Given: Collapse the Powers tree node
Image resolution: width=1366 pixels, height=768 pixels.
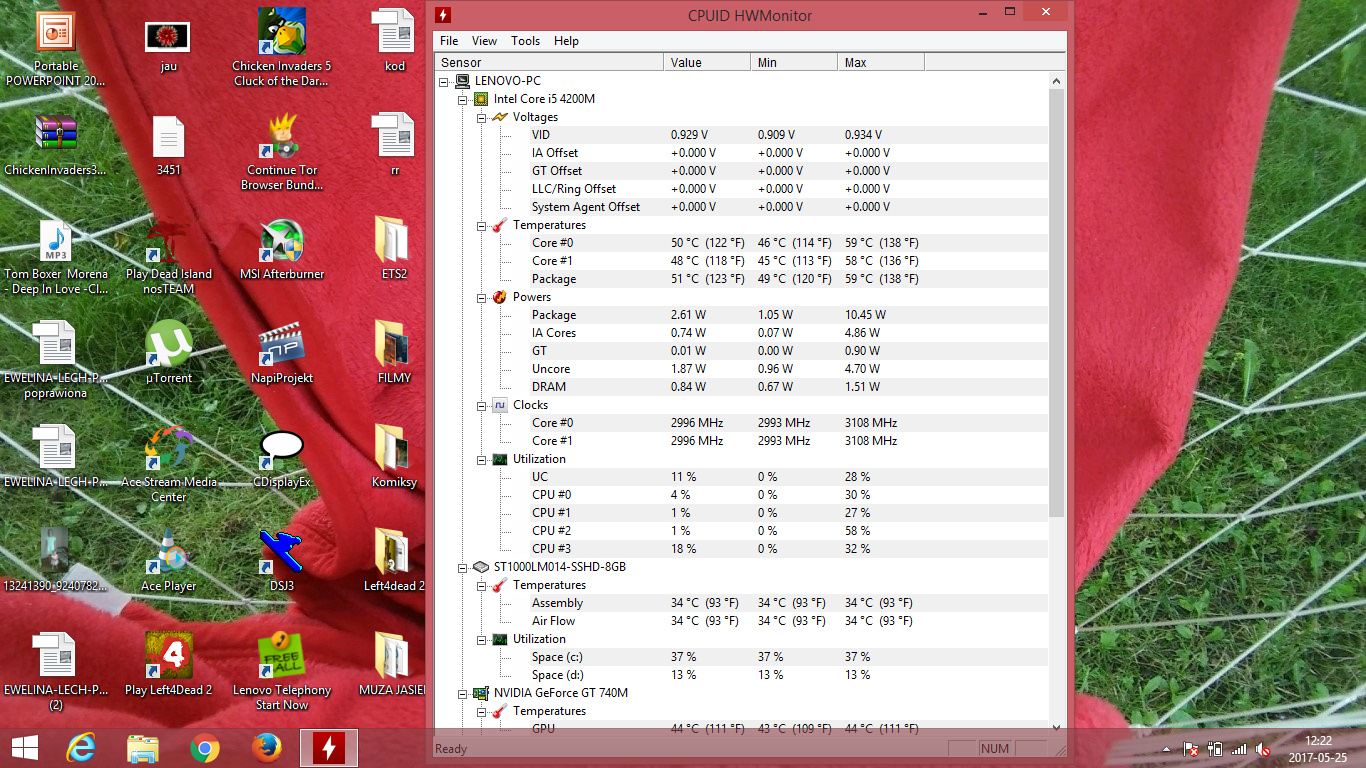Looking at the screenshot, I should 481,297.
